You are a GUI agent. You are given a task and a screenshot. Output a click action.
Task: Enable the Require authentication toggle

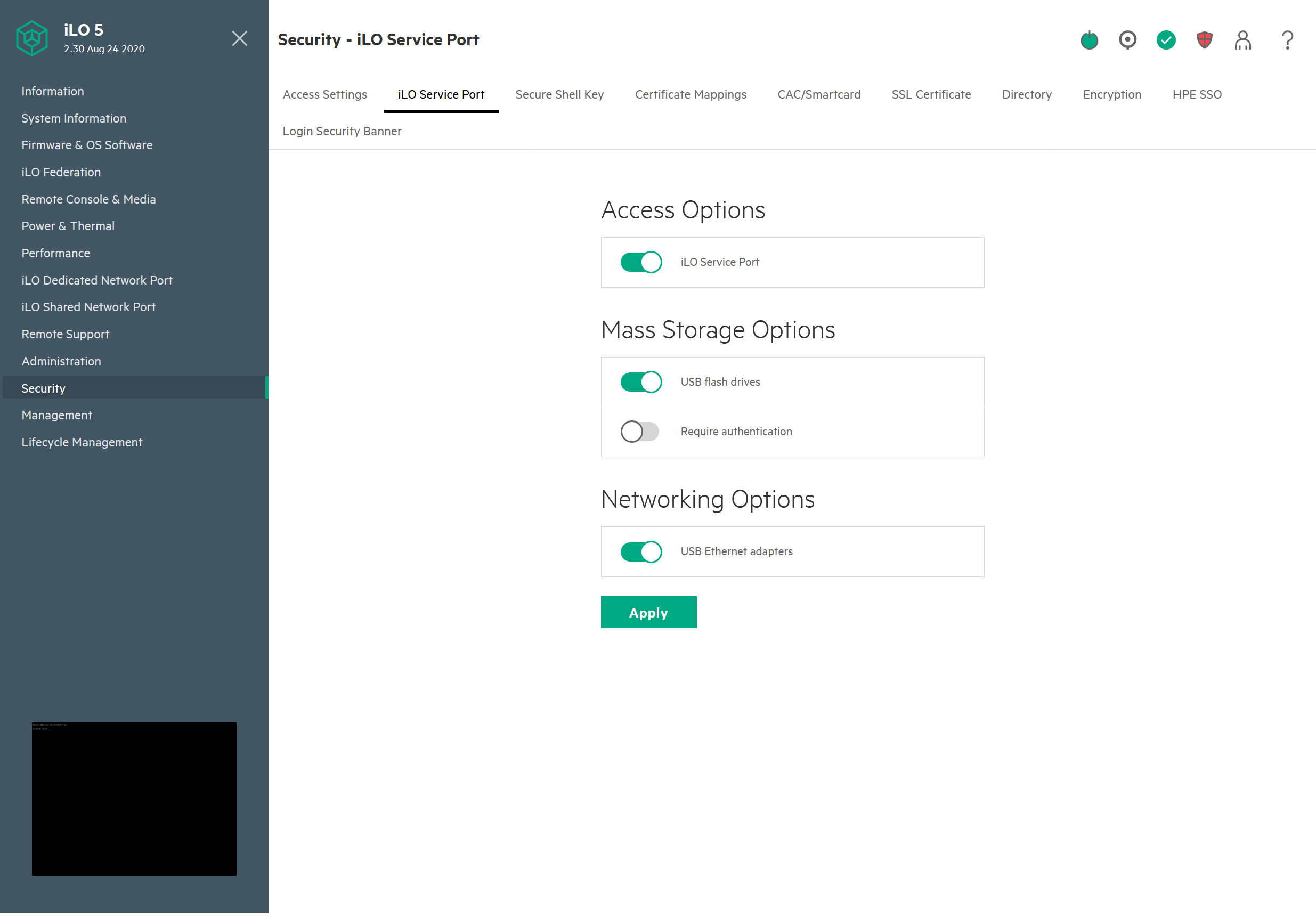[x=640, y=432]
